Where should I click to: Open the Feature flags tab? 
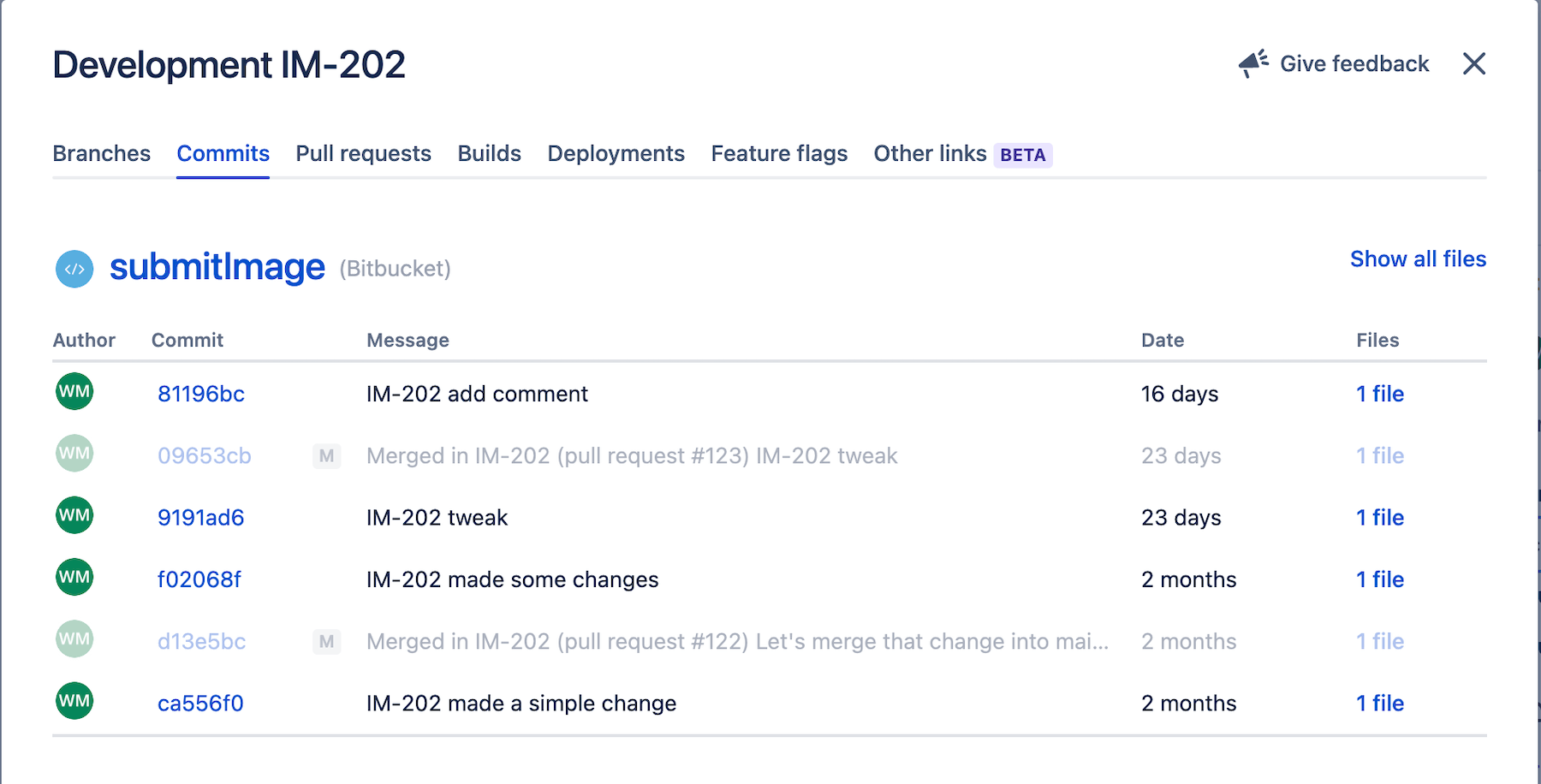778,153
